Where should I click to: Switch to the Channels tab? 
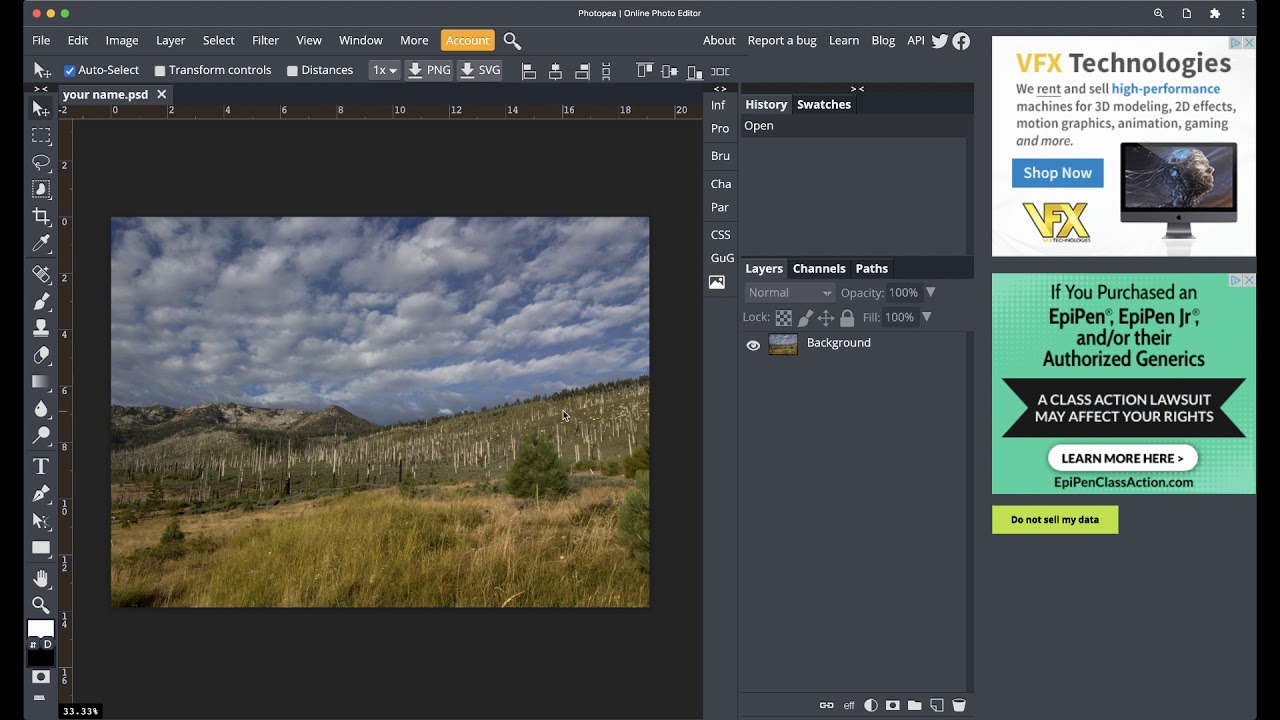tap(819, 268)
